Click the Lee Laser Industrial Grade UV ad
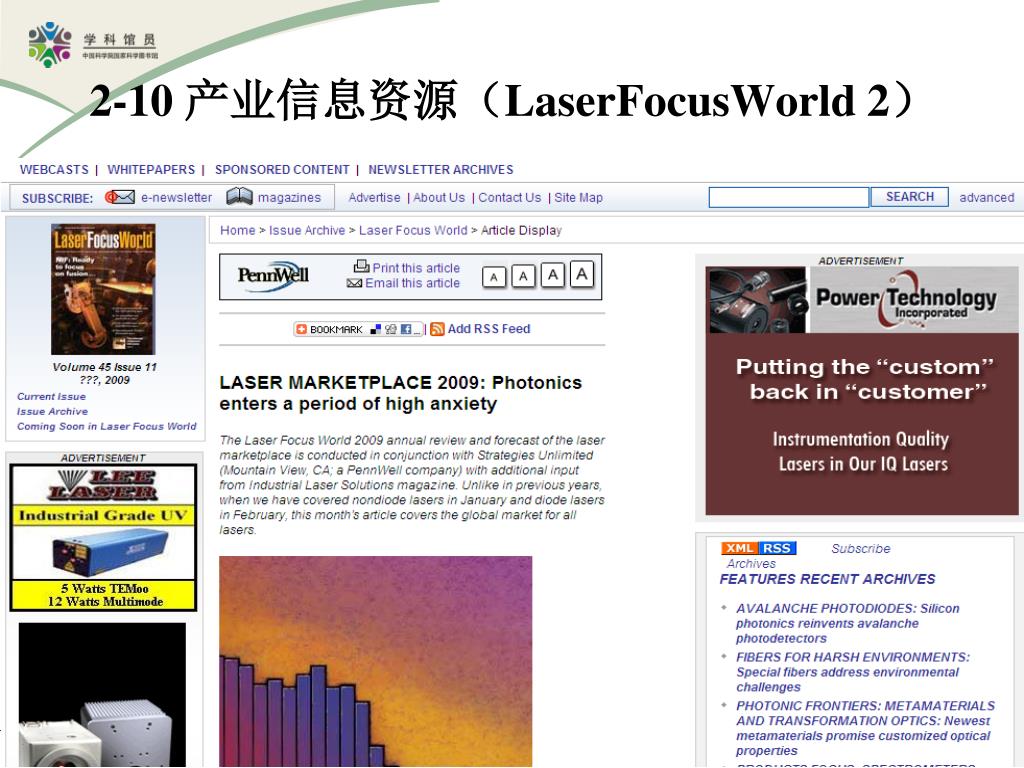 pyautogui.click(x=103, y=537)
